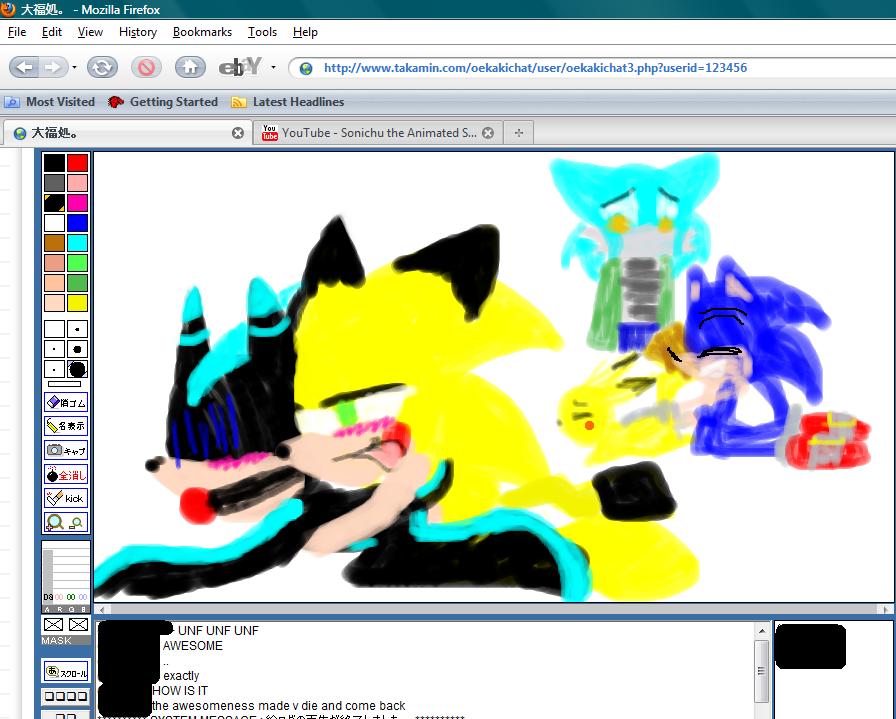The image size is (896, 719).
Task: Pick the cyan color swatch
Action: pyautogui.click(x=77, y=242)
